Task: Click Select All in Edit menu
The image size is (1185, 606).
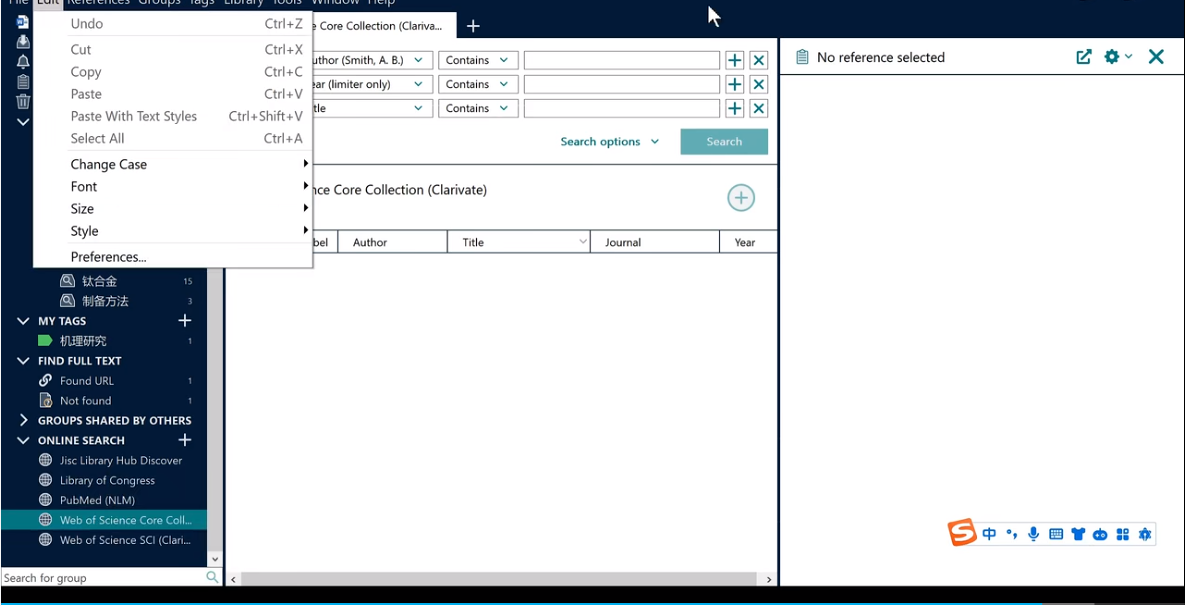Action: pyautogui.click(x=173, y=139)
